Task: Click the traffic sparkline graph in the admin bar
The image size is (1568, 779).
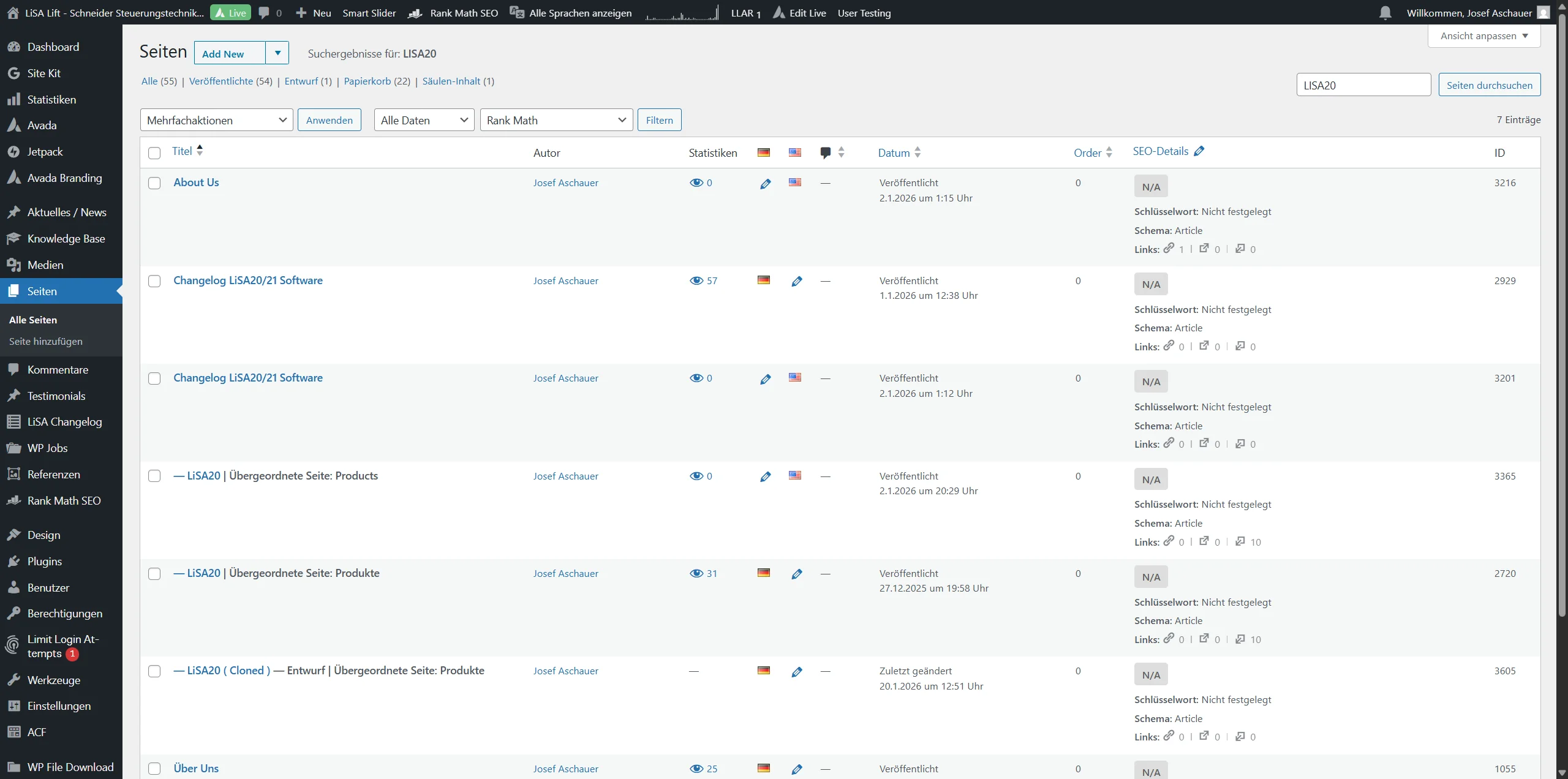Action: pyautogui.click(x=682, y=12)
